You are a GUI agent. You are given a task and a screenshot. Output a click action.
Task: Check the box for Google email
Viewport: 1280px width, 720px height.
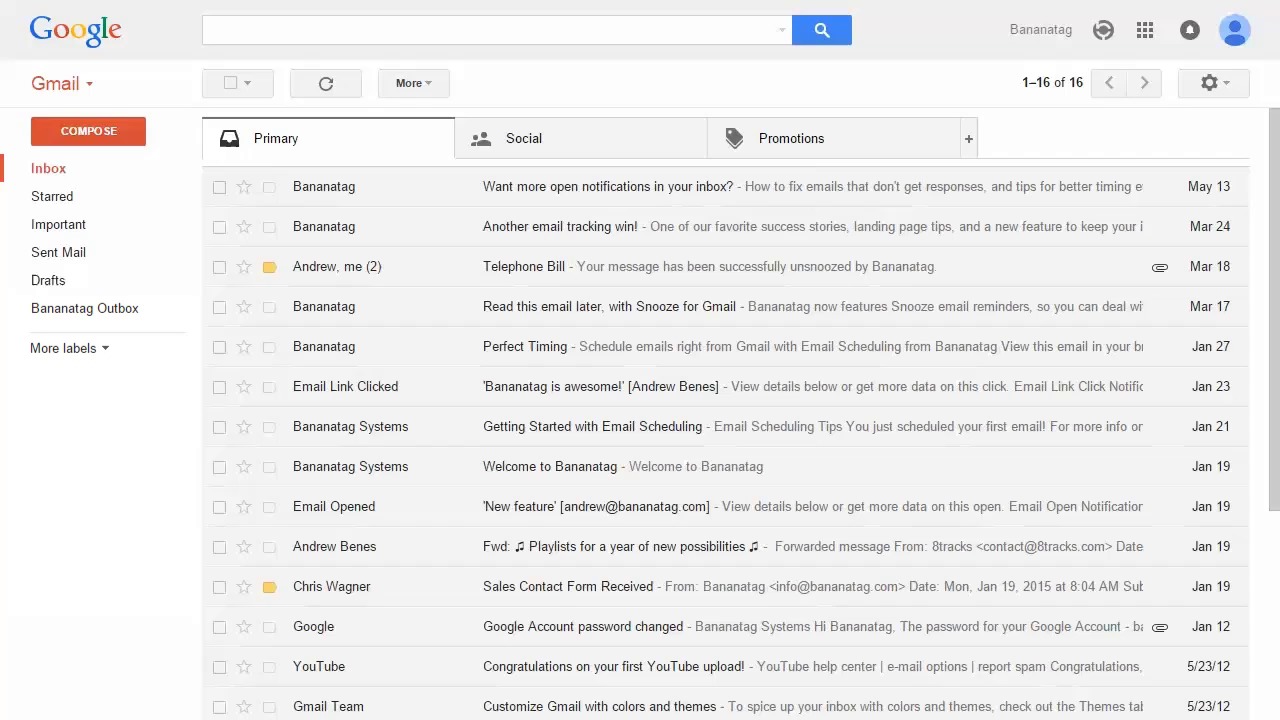219,627
